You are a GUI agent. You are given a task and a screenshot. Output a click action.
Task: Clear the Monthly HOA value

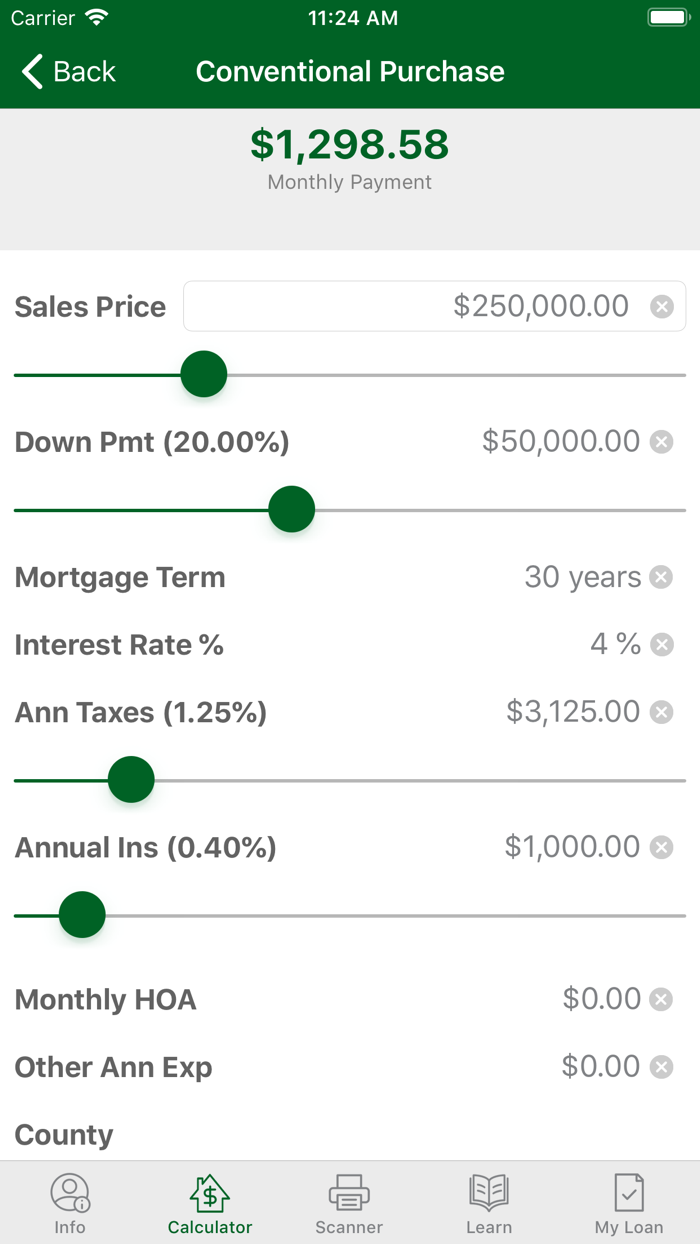660,999
